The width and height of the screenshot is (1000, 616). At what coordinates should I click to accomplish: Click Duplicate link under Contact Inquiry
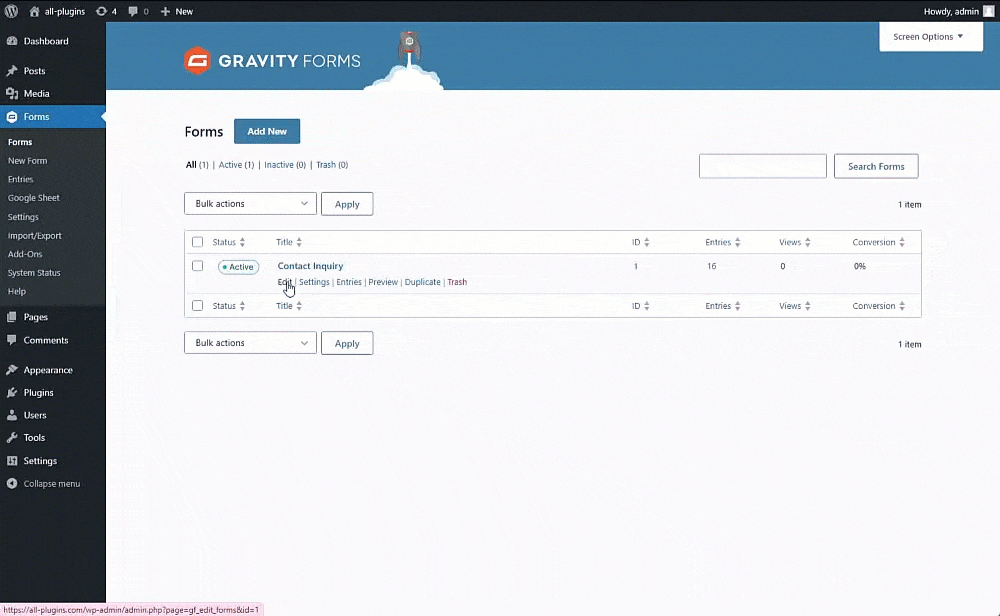[x=422, y=282]
